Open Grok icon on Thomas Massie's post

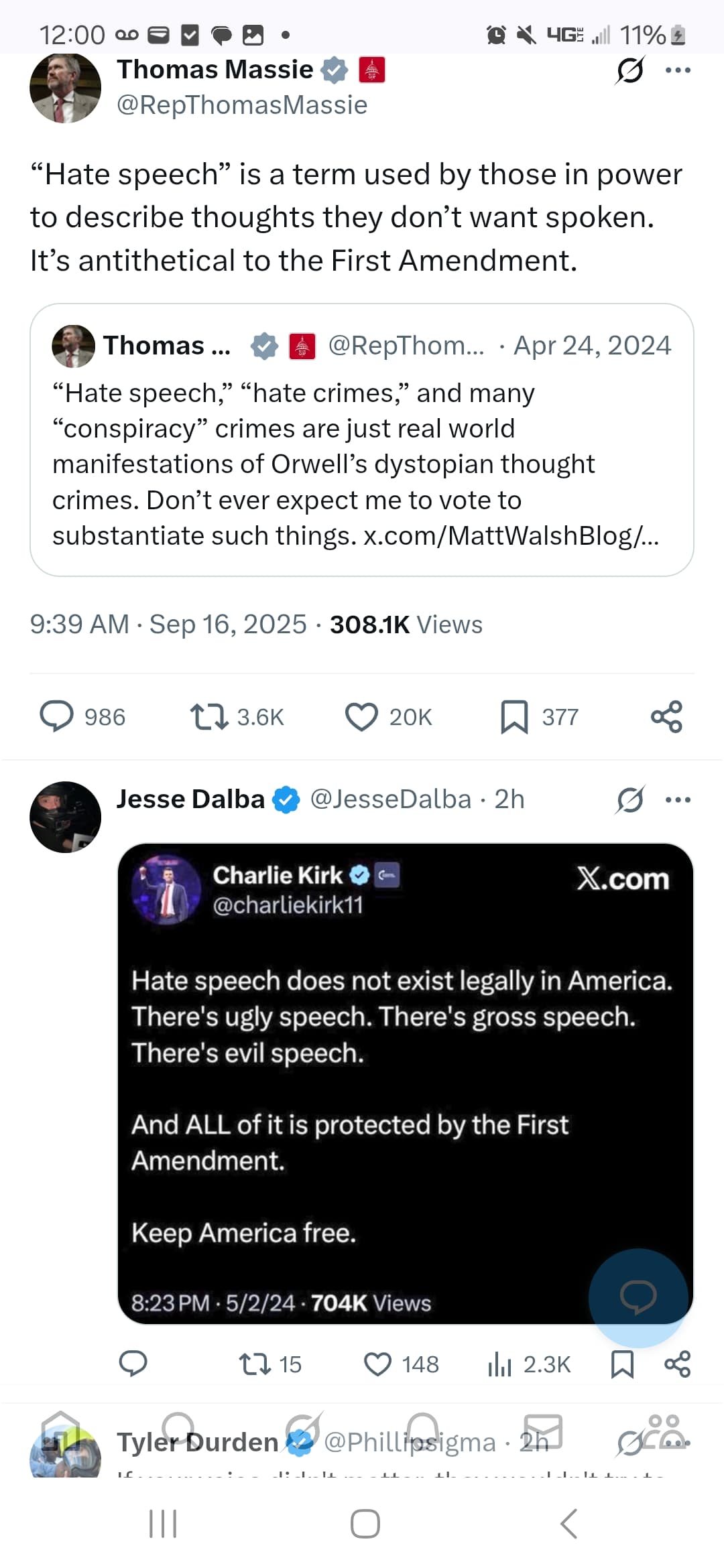click(x=630, y=70)
